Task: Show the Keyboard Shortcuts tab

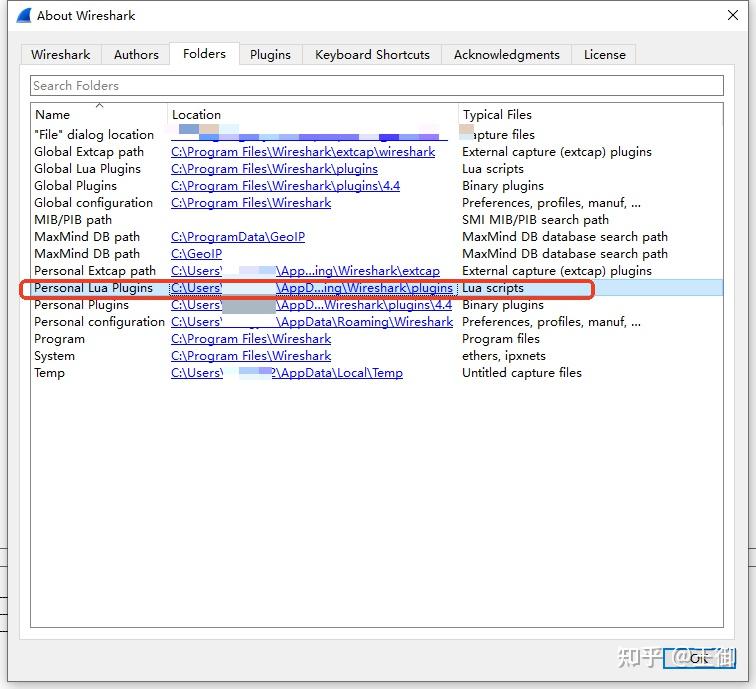Action: point(372,54)
